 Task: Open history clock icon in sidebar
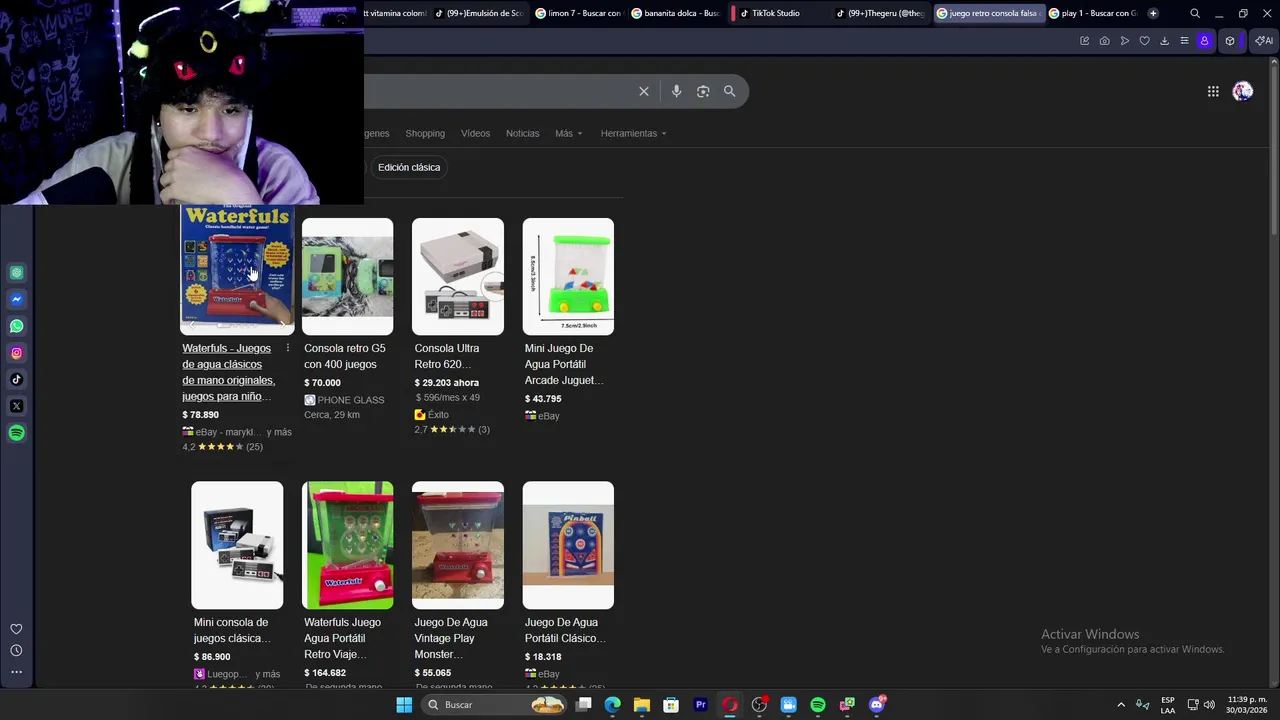tap(16, 650)
